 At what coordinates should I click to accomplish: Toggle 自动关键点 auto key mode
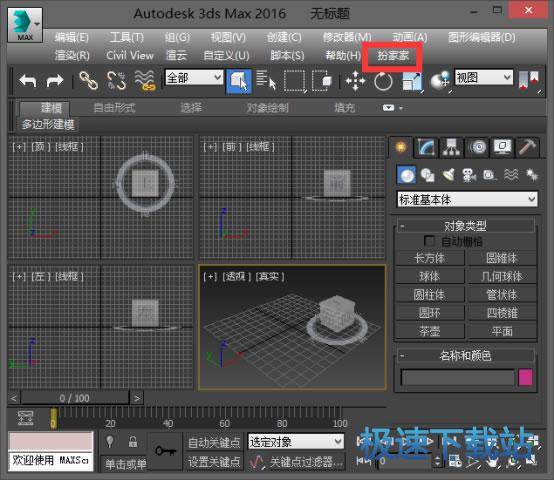pyautogui.click(x=214, y=442)
